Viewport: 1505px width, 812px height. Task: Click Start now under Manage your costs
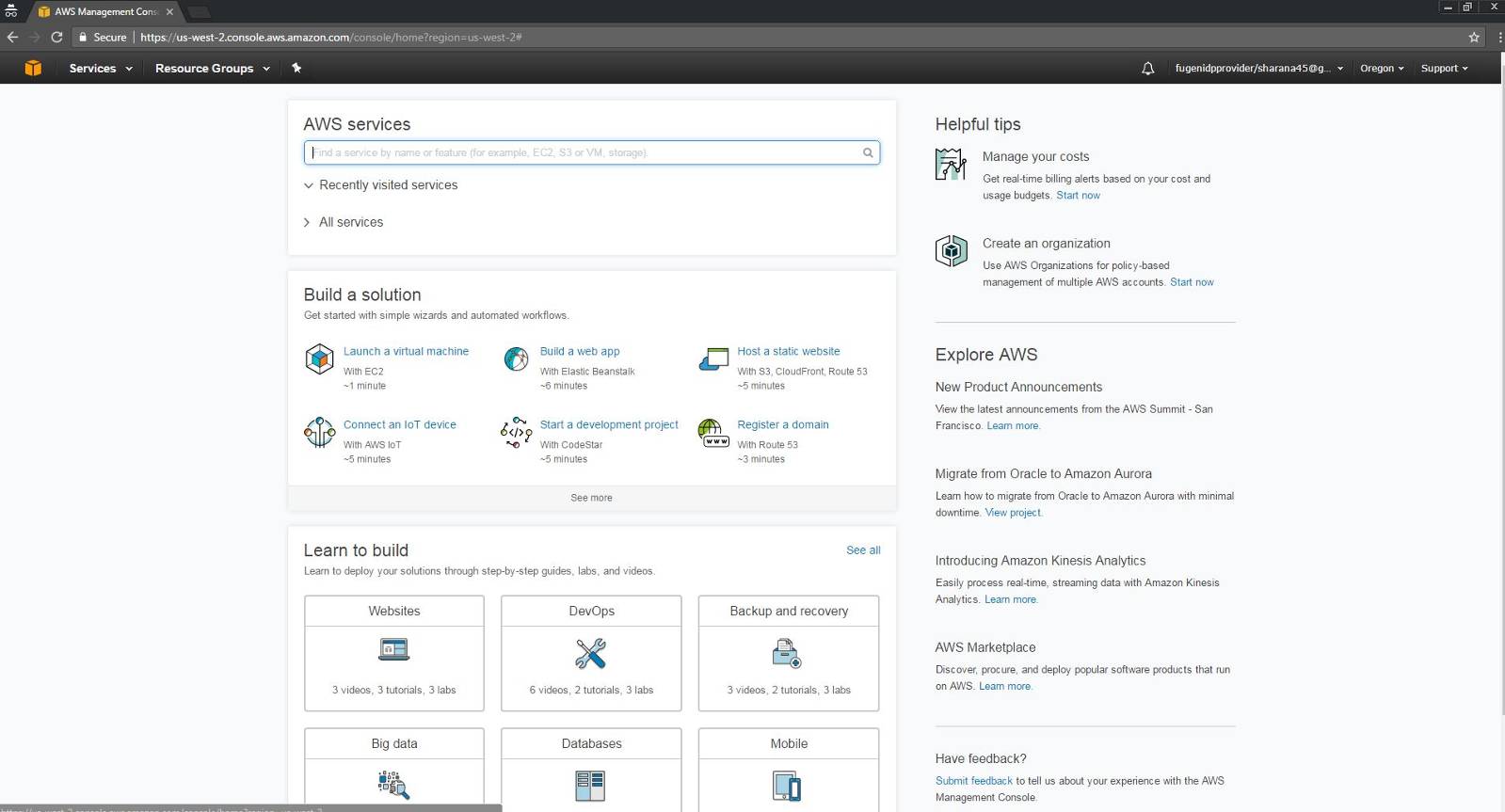(1078, 196)
